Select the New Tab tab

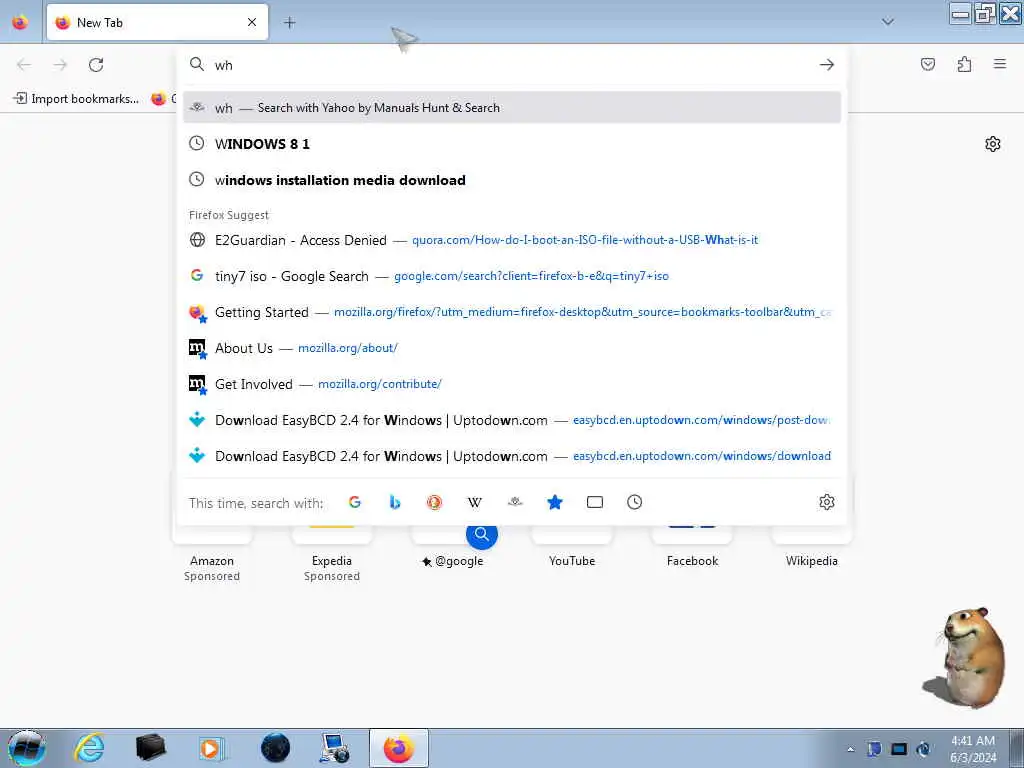[x=157, y=23]
